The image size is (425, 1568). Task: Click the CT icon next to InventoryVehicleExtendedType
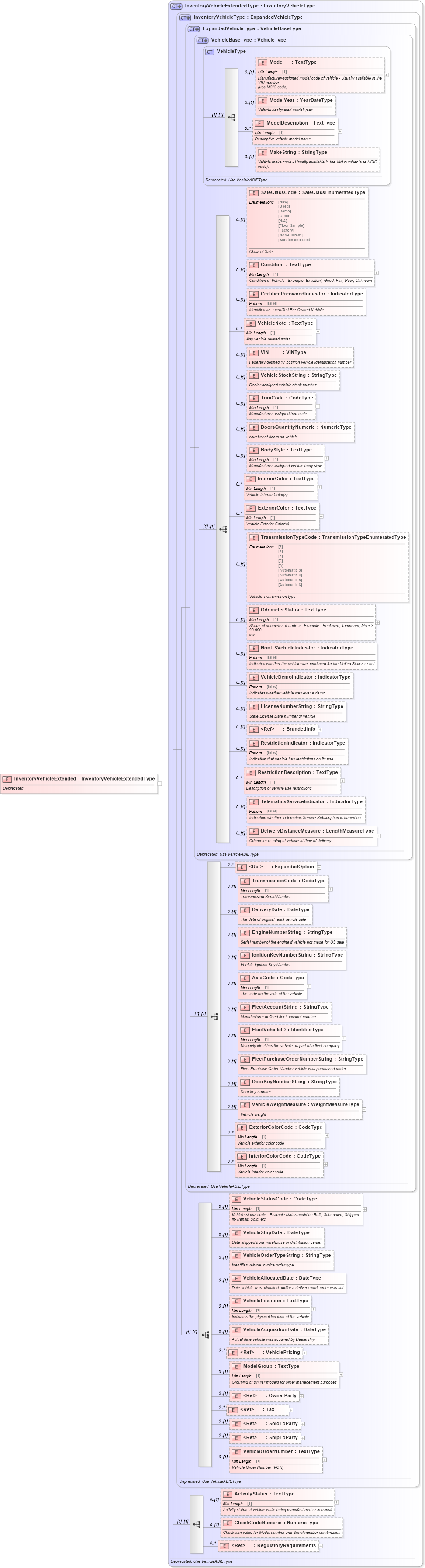click(x=176, y=6)
